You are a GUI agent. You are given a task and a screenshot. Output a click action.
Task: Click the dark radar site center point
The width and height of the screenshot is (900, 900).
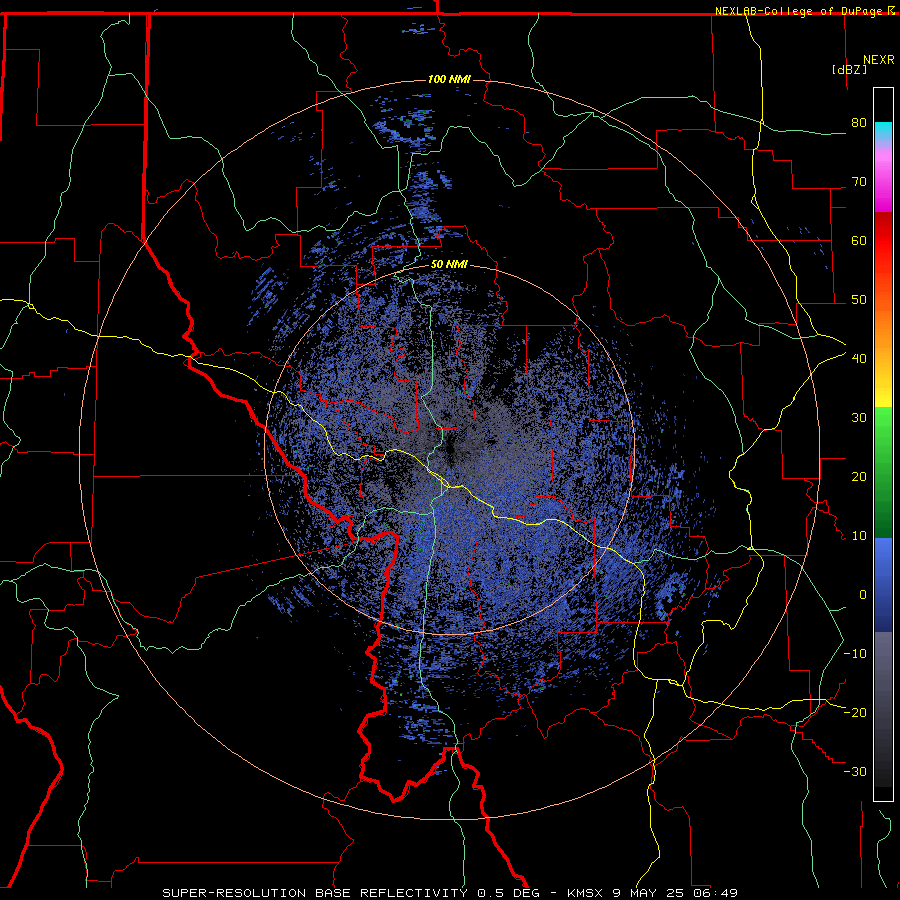click(x=449, y=450)
